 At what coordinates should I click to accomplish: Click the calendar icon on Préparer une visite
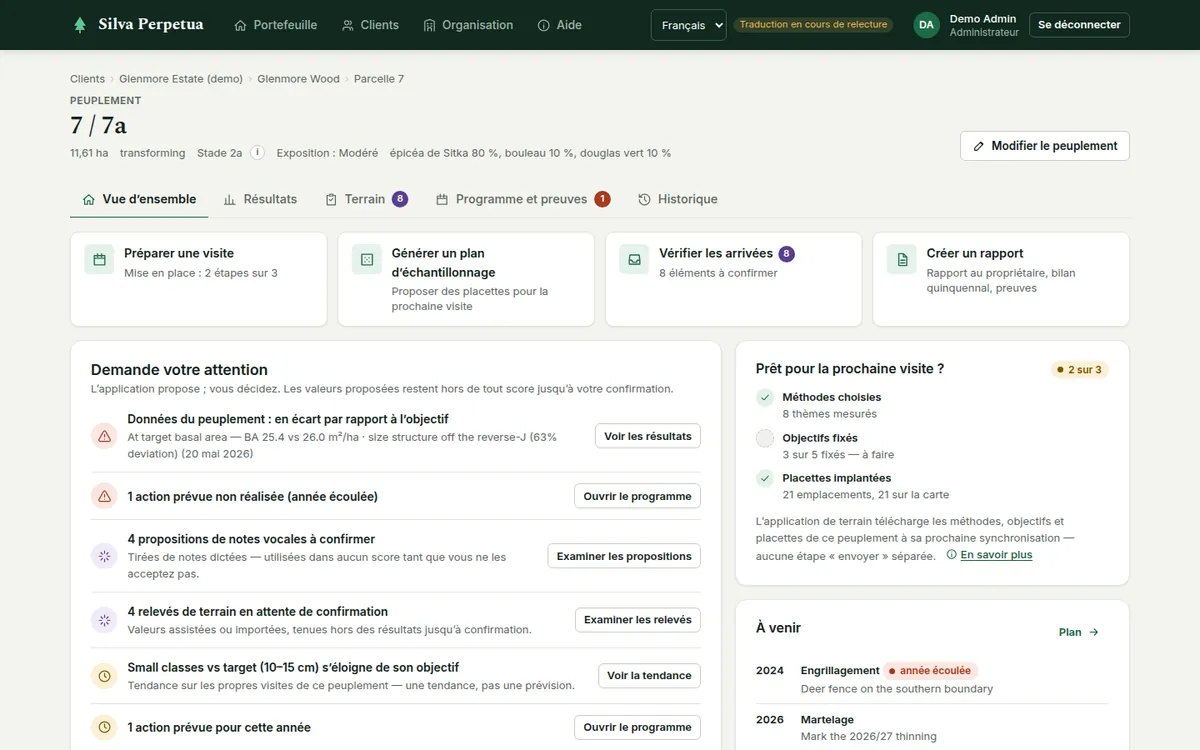tap(99, 260)
